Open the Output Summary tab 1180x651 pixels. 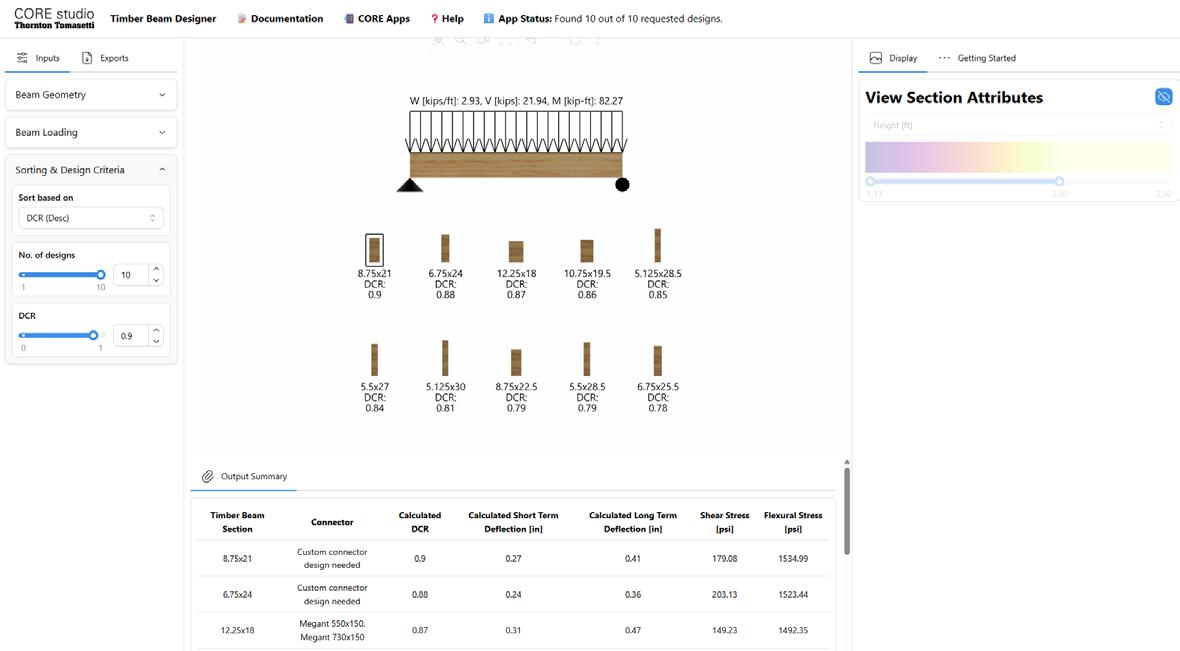tap(244, 476)
